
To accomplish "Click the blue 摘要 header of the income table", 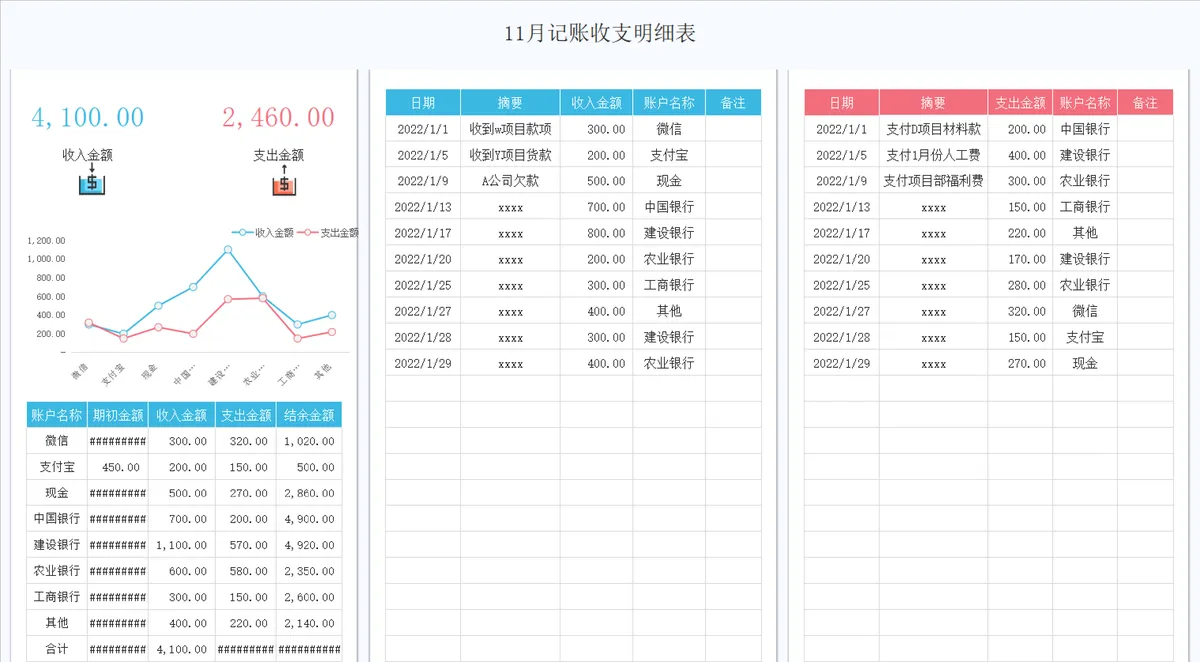I will 510,102.
